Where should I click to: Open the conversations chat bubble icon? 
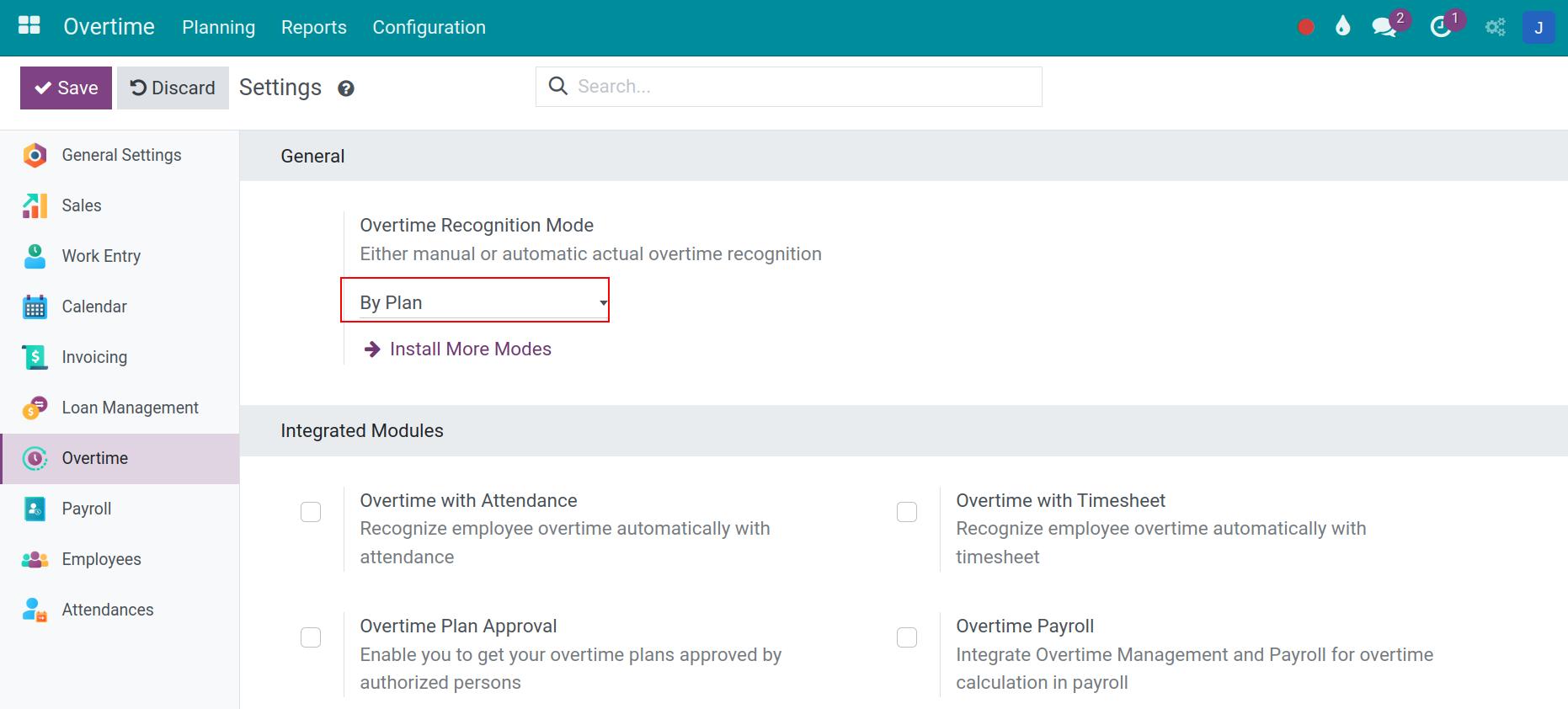[1384, 28]
